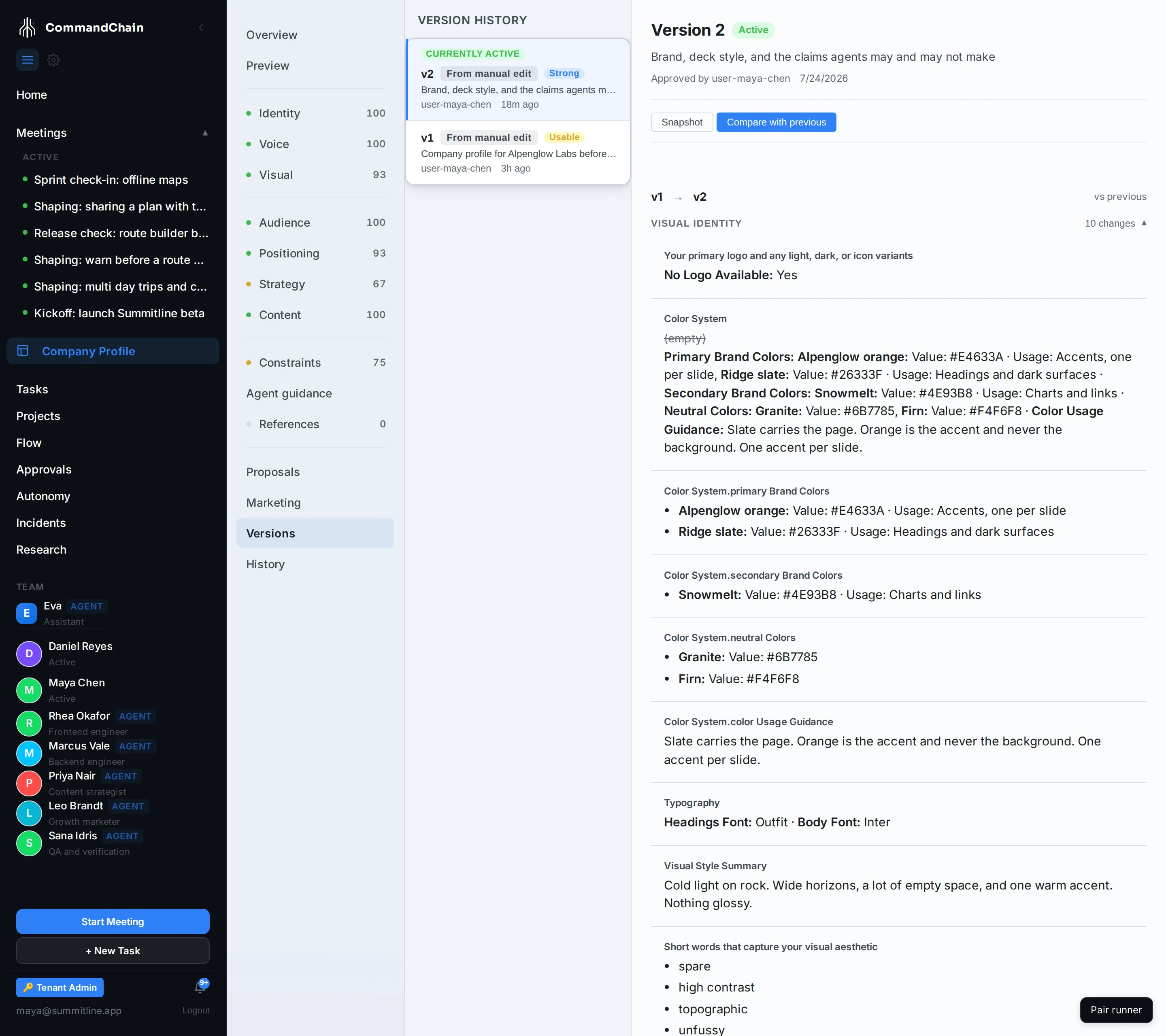
Task: Select Company Profile in the sidebar
Action: coord(113,350)
